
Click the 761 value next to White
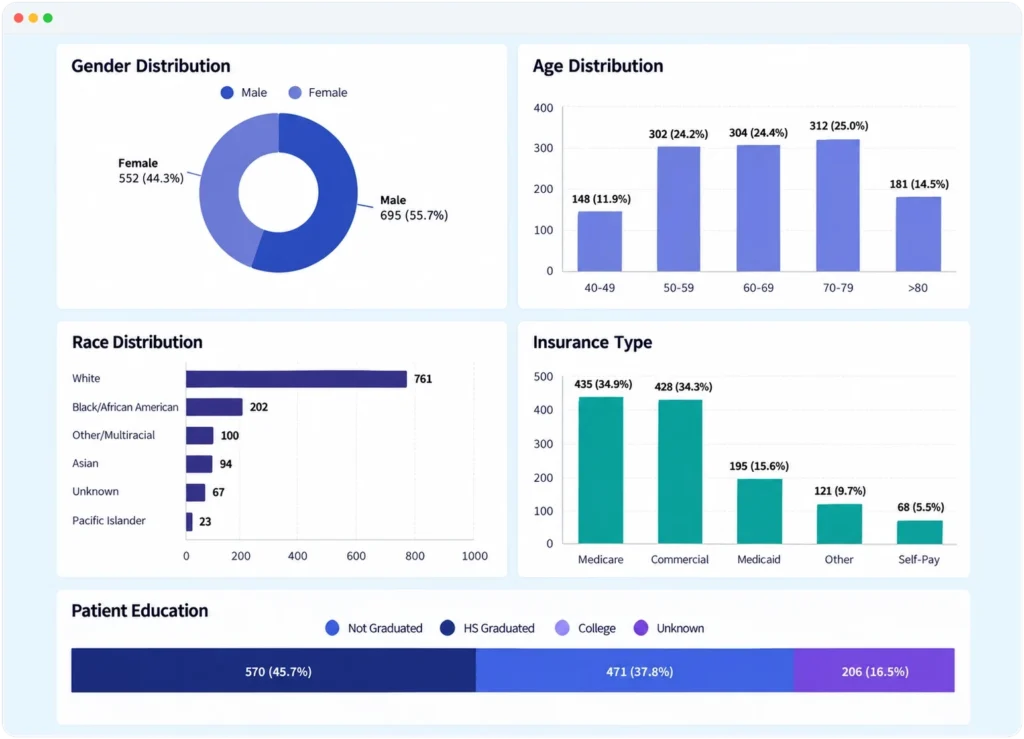click(x=423, y=379)
